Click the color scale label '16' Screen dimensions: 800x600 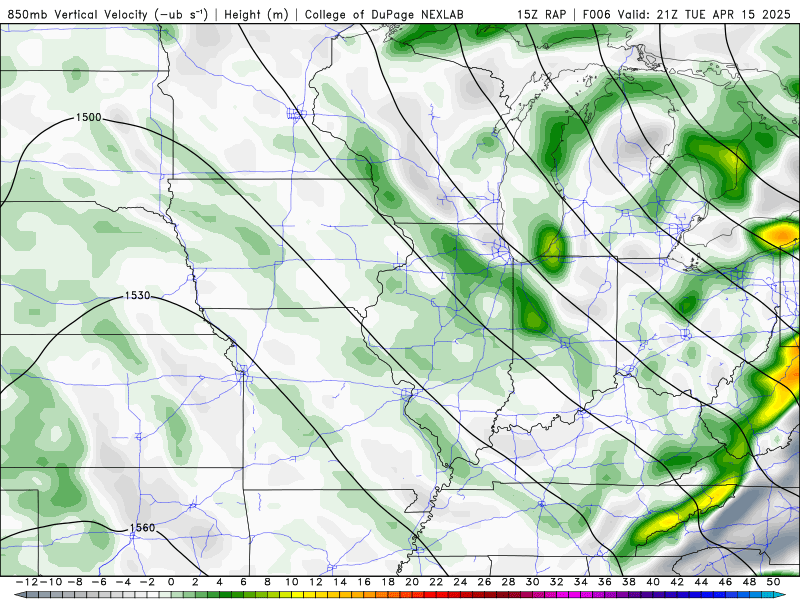tap(364, 582)
